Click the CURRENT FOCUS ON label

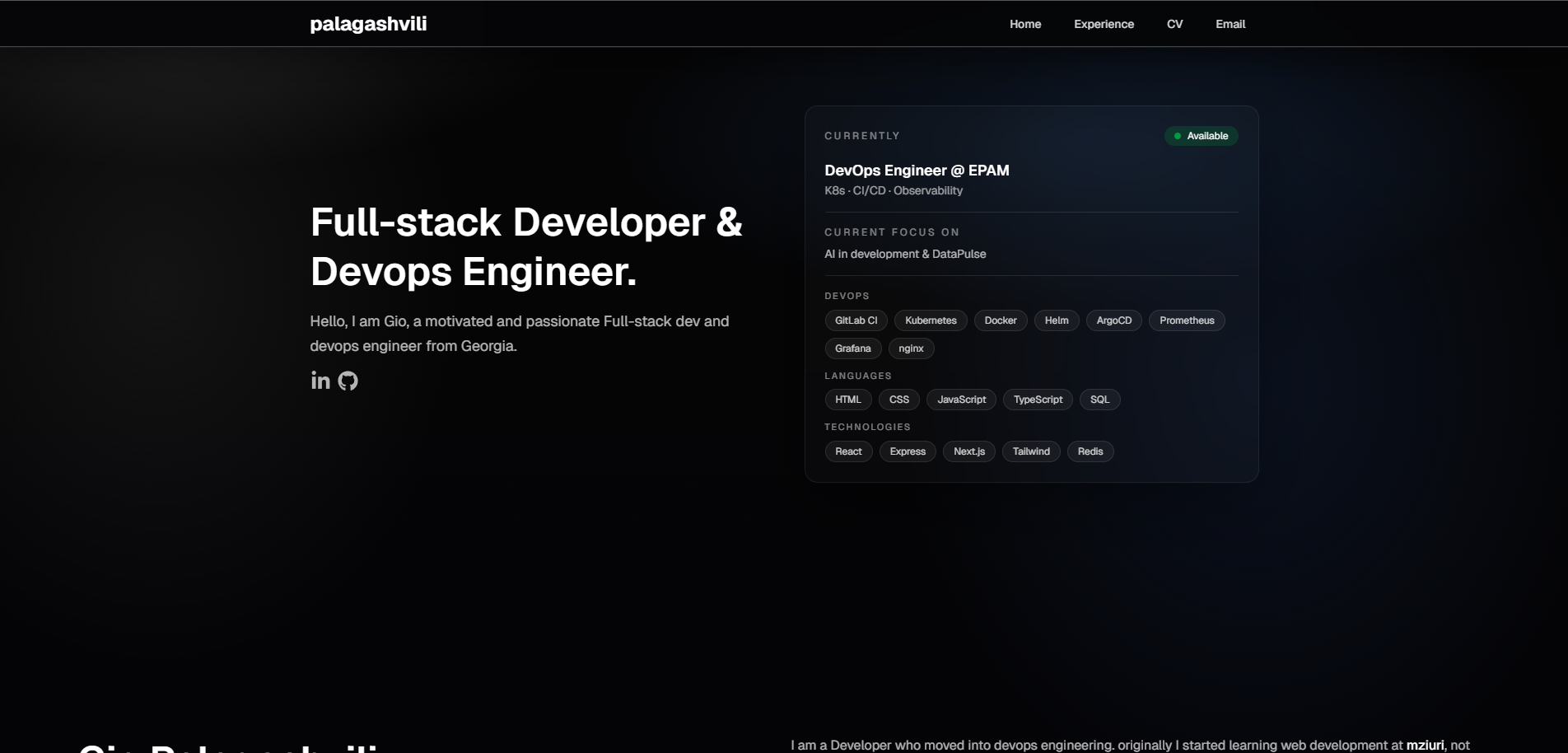[892, 232]
